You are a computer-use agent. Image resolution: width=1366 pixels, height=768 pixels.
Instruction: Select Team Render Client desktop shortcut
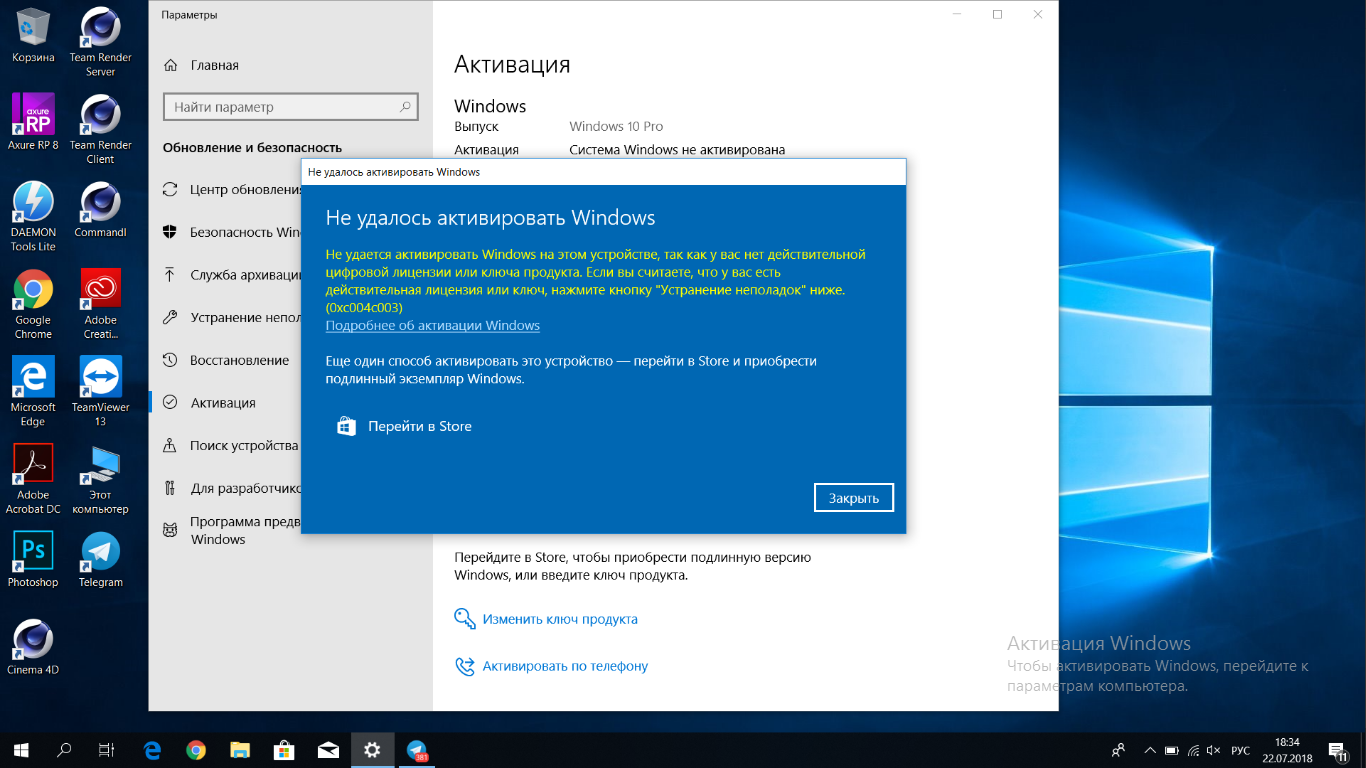point(100,130)
